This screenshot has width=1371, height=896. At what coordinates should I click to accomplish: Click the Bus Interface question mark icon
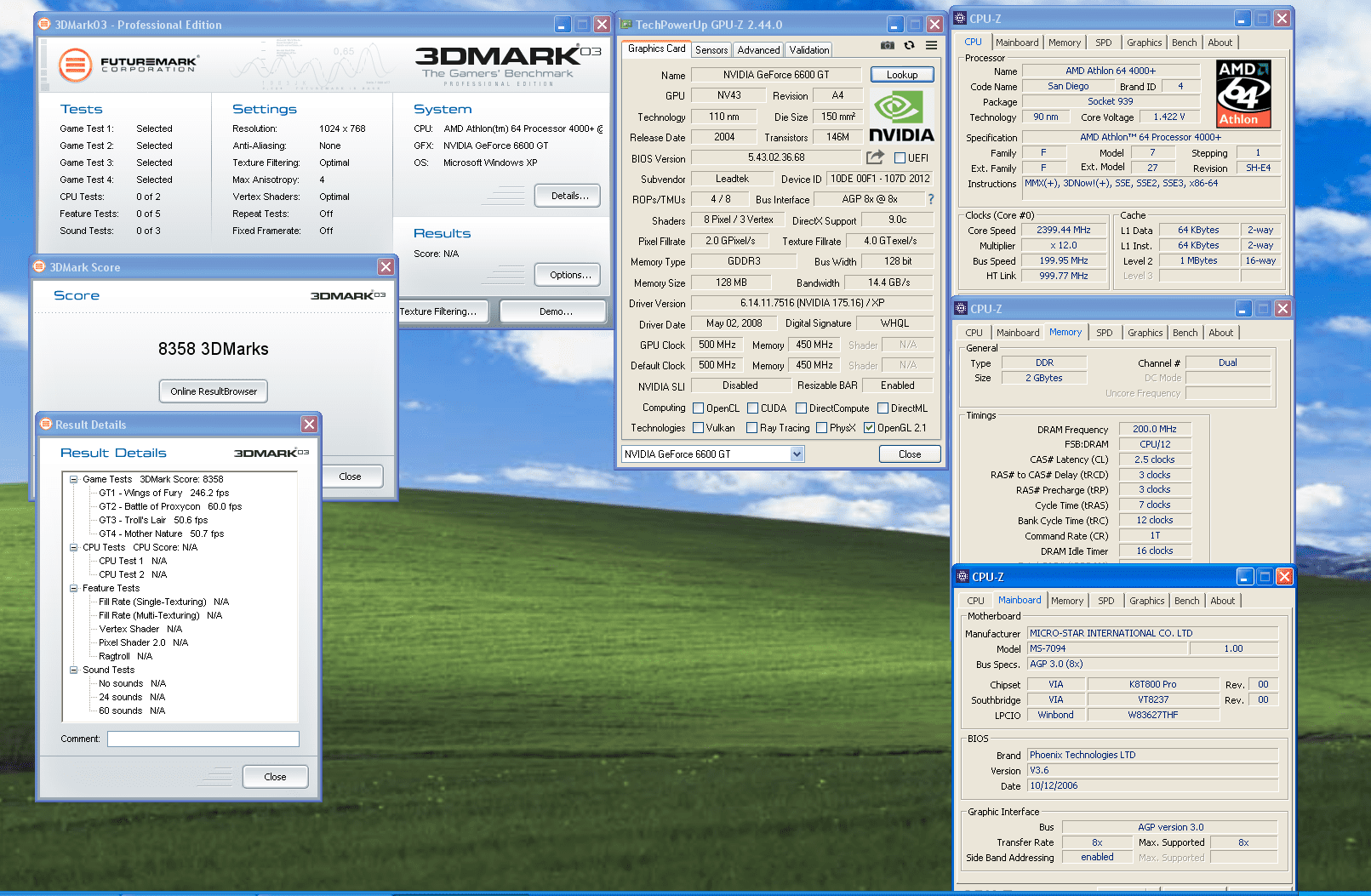(x=930, y=199)
